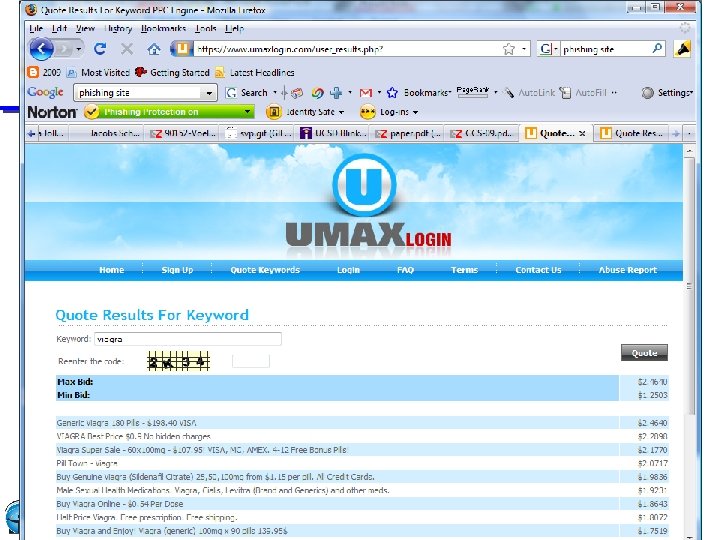Screen dimensions: 720x540
Task: Click the PageRank indicator in Google toolbar
Action: pos(472,91)
